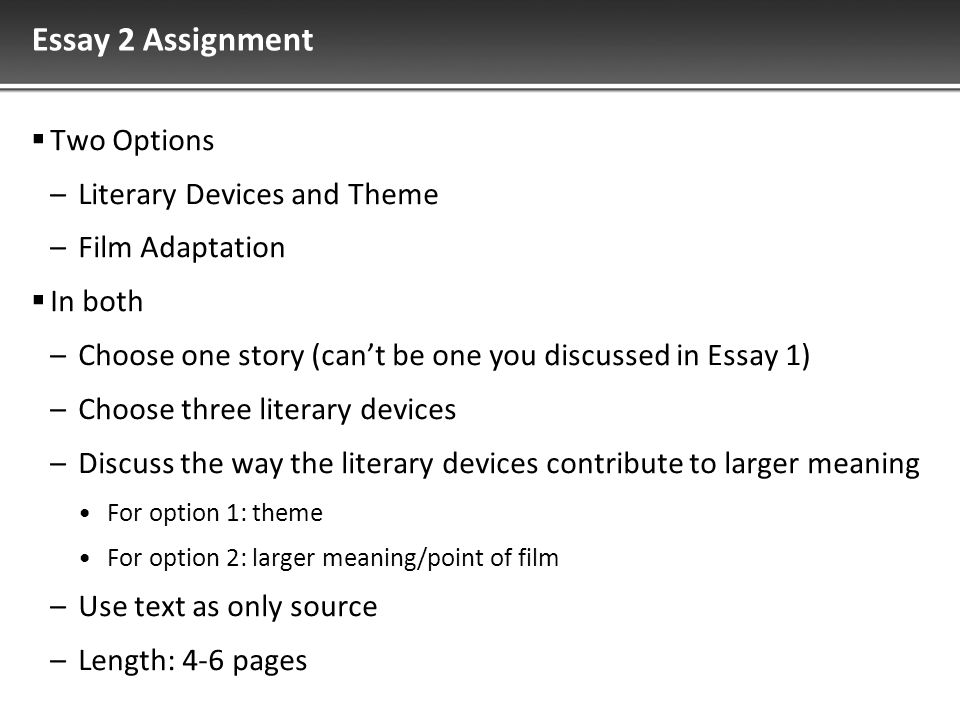Select 'Use text as only source' line

[228, 607]
